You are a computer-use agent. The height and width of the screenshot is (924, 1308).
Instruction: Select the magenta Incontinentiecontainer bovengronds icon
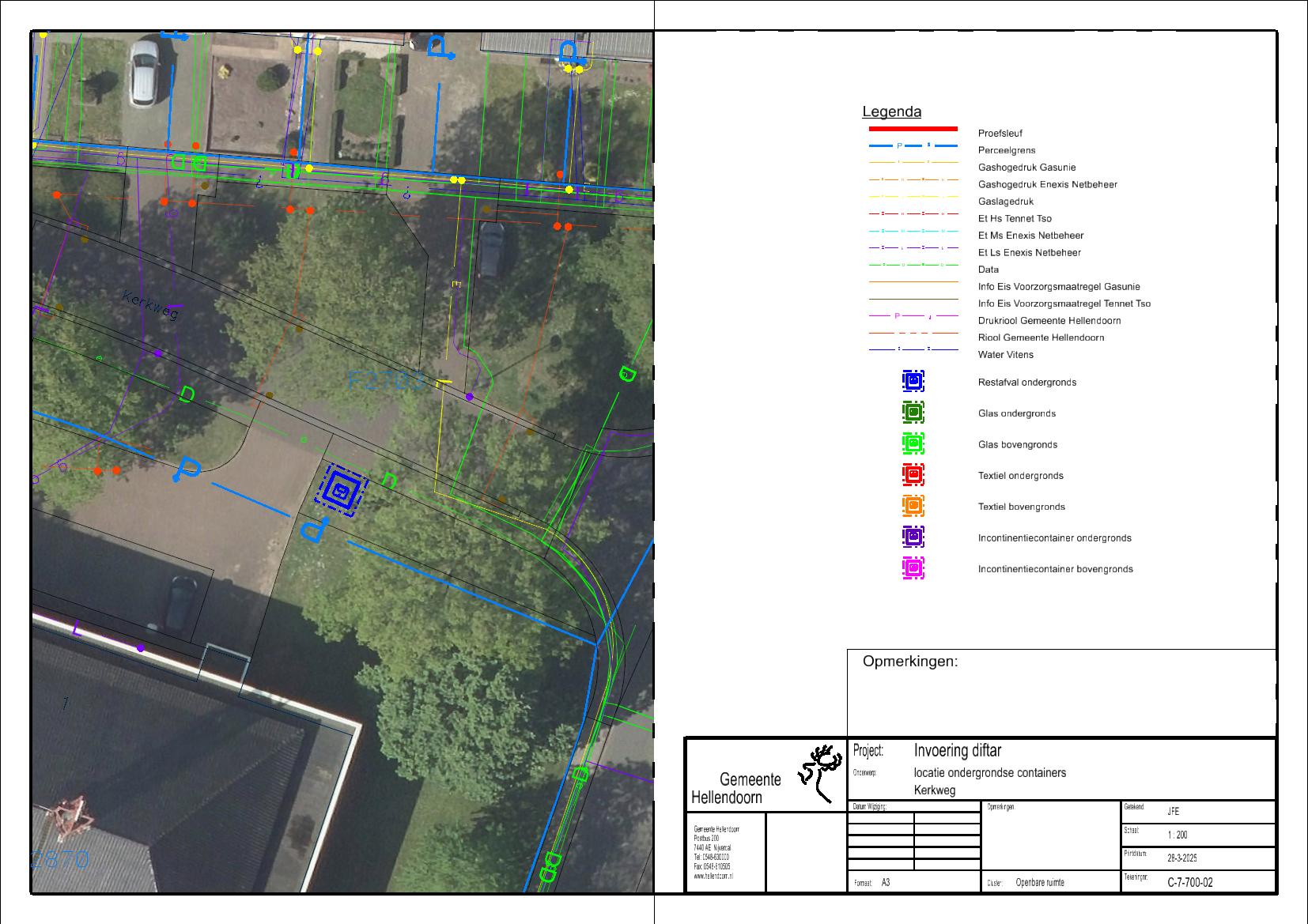point(913,568)
